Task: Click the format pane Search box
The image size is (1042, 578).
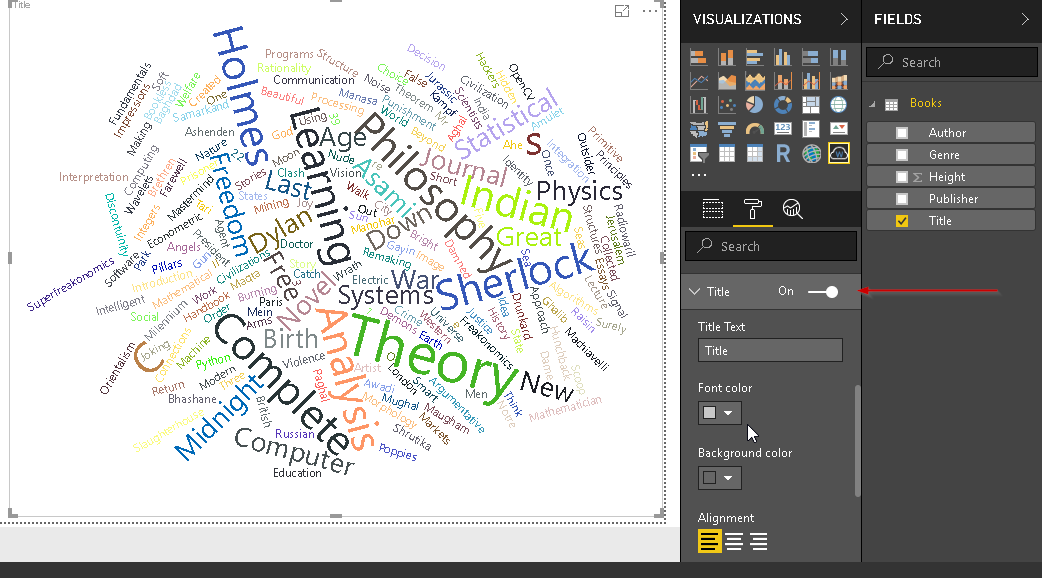Action: coord(771,246)
